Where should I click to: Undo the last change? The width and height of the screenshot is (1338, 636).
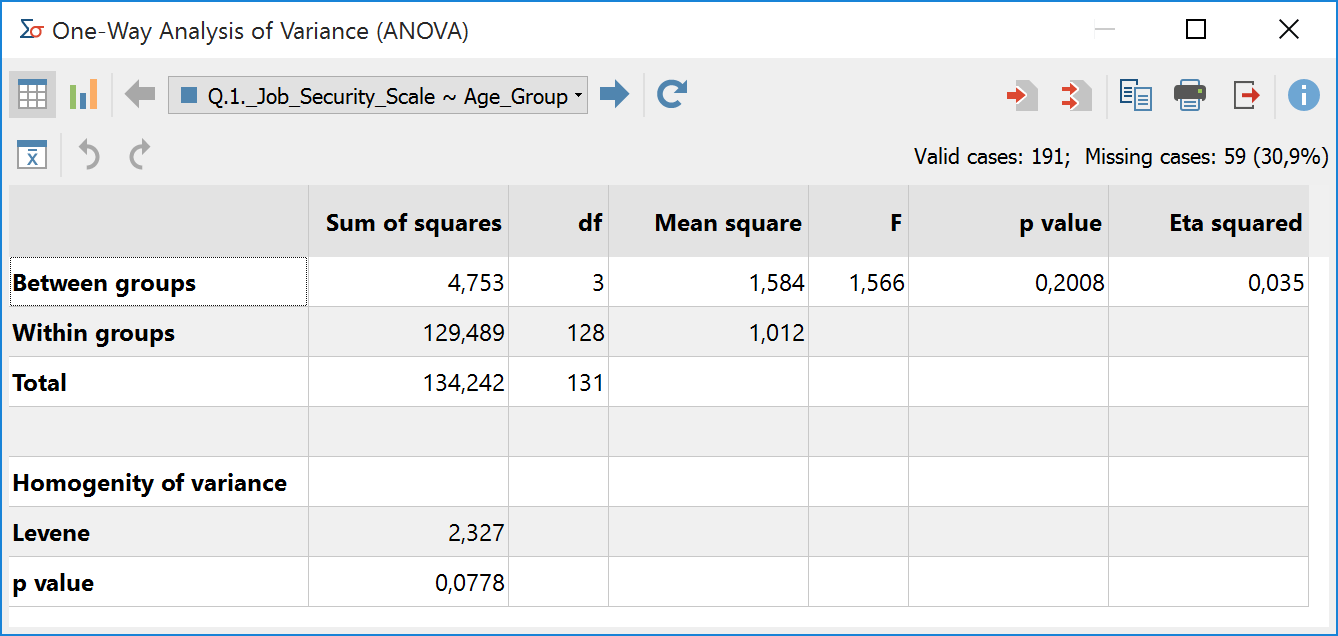point(90,154)
